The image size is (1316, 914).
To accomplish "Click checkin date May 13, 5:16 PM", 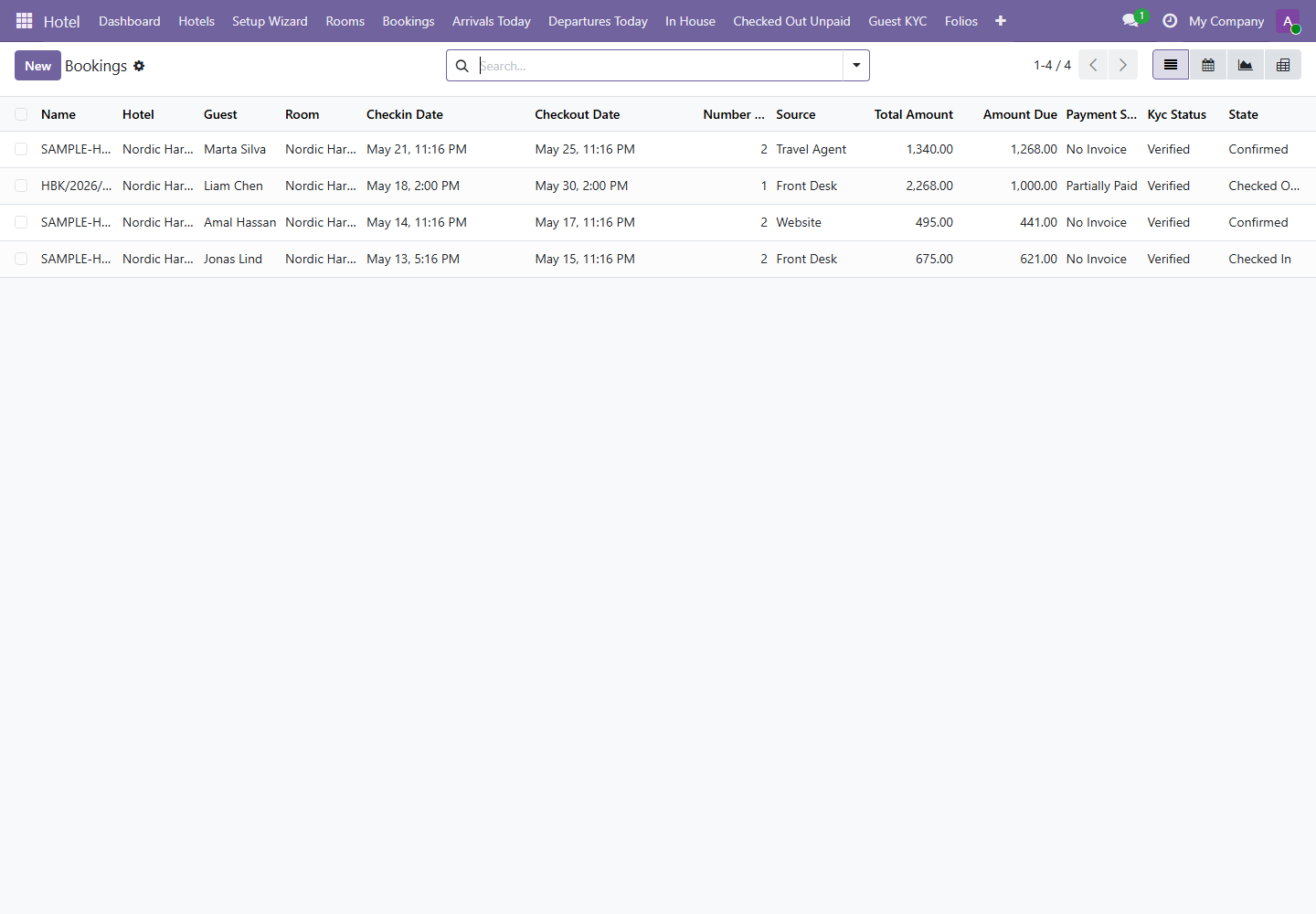I will (x=413, y=259).
